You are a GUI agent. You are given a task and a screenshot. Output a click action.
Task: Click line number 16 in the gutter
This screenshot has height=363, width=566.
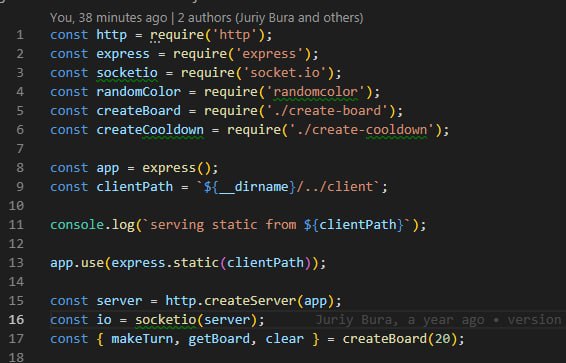pos(16,319)
